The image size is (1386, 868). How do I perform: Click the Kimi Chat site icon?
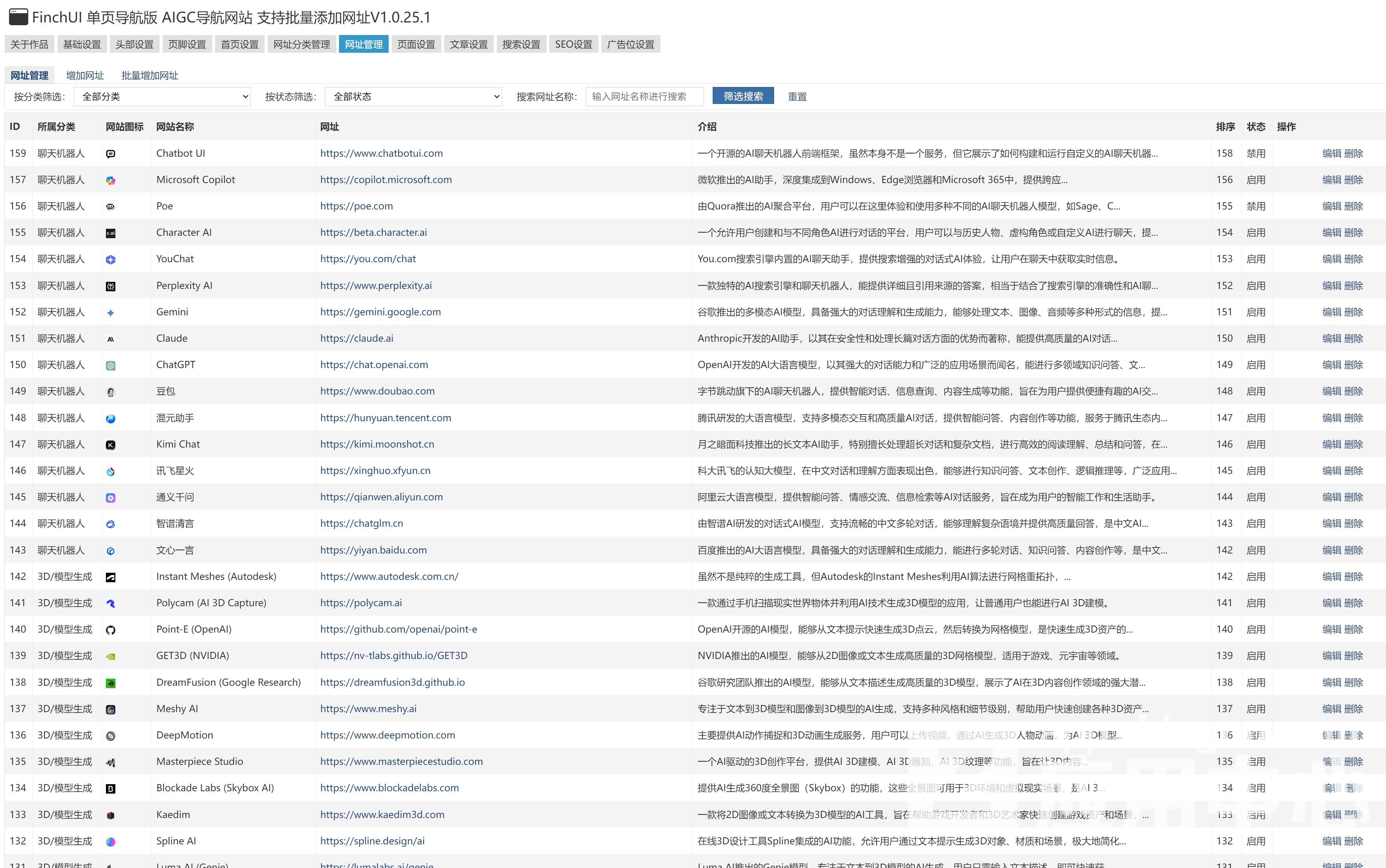click(x=111, y=445)
